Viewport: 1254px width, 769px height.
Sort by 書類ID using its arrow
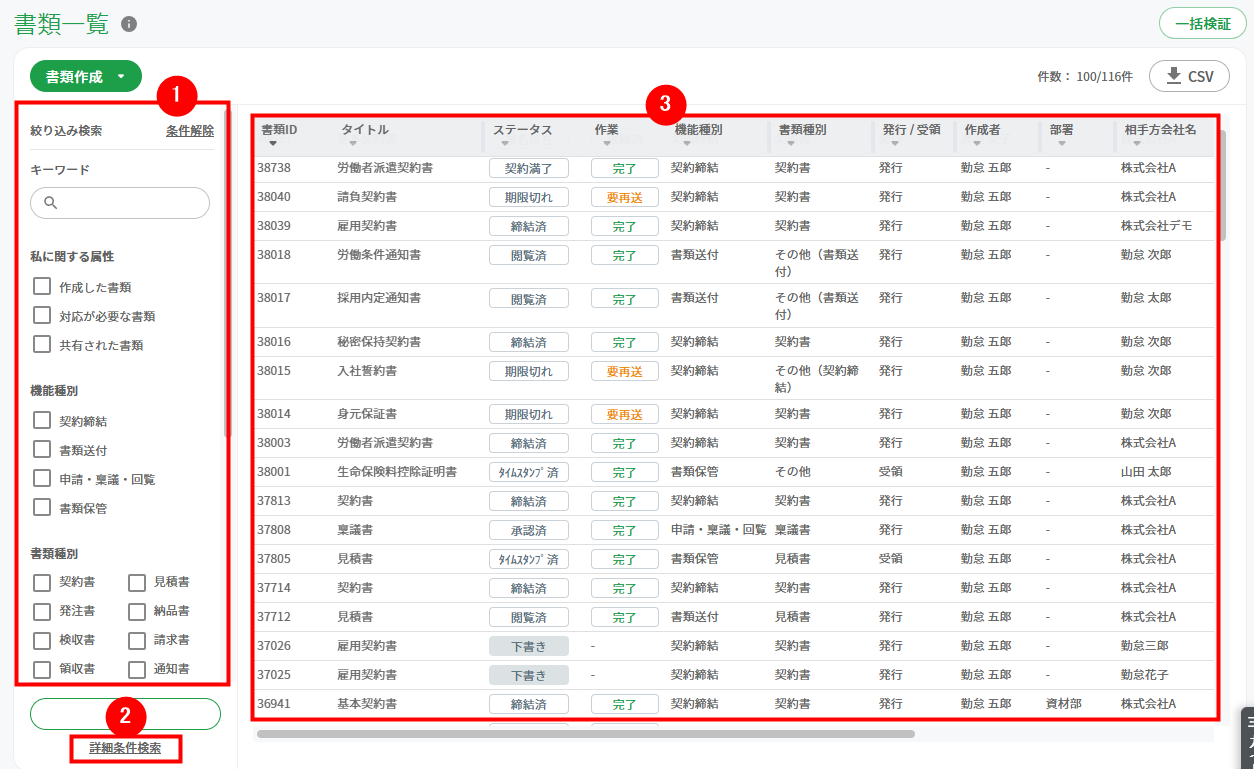coord(272,143)
